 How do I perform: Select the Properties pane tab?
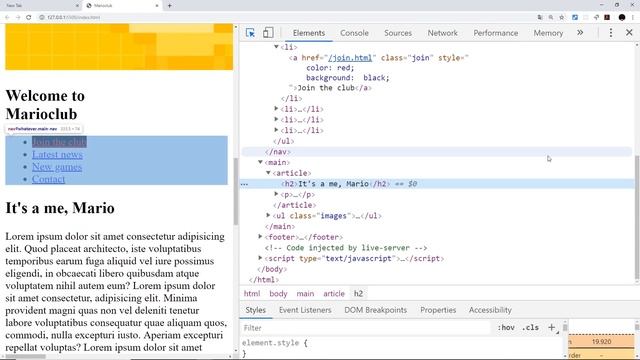pyautogui.click(x=438, y=310)
